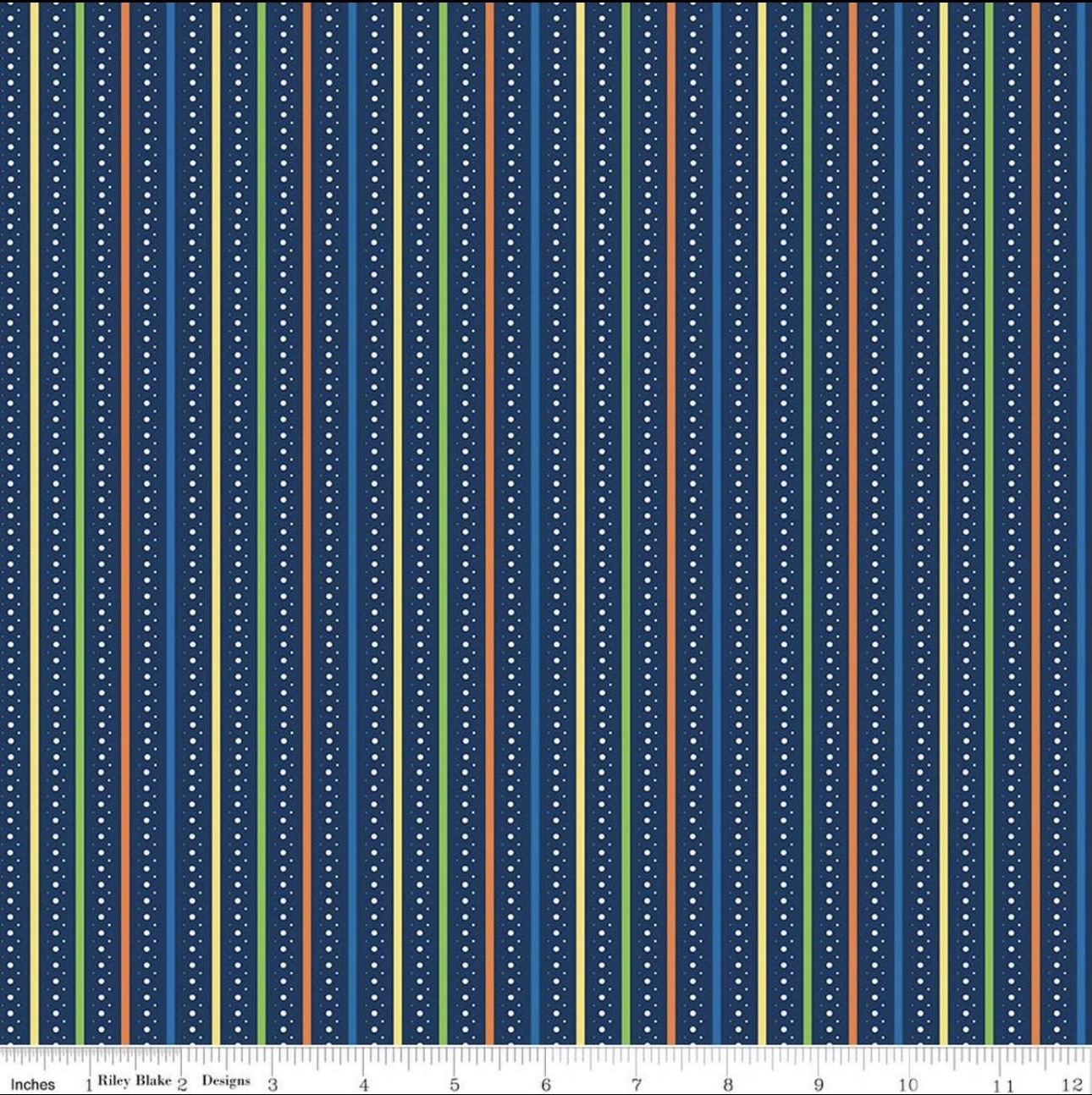Select the number 8 ruler mark
Viewport: 1092px width, 1095px height.
point(728,1084)
